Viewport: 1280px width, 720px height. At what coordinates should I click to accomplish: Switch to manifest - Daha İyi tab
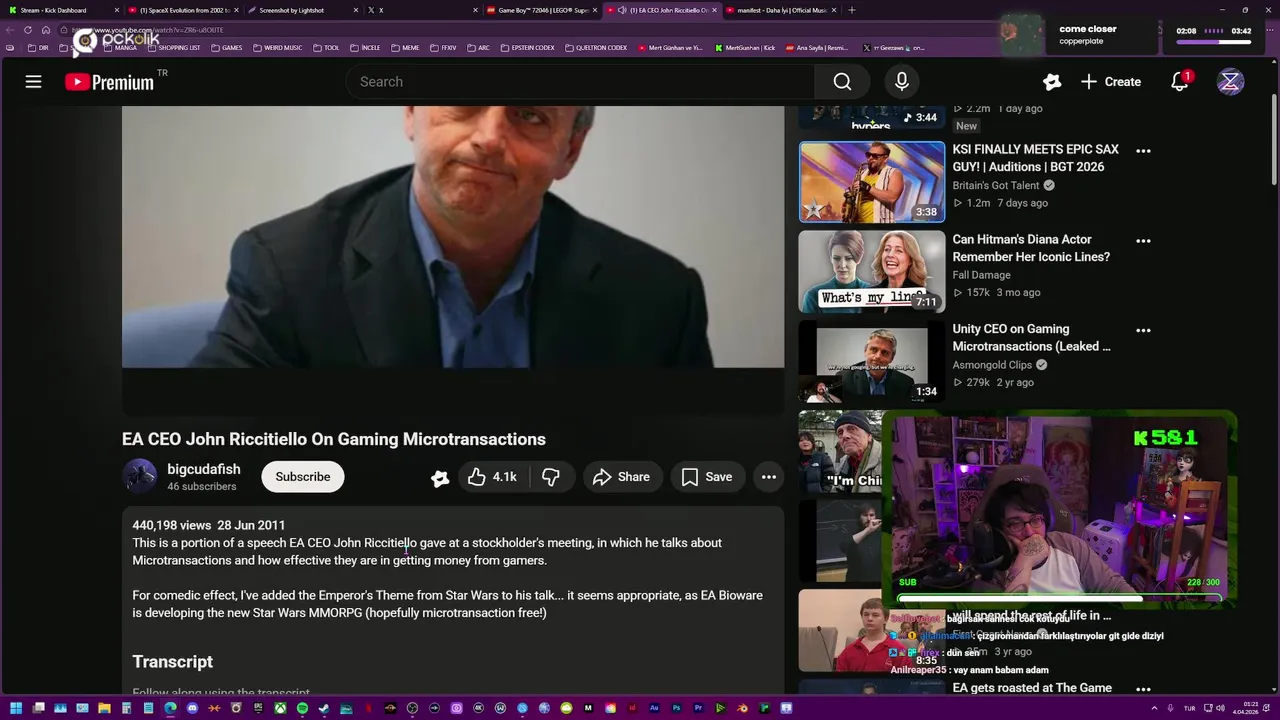tap(780, 10)
